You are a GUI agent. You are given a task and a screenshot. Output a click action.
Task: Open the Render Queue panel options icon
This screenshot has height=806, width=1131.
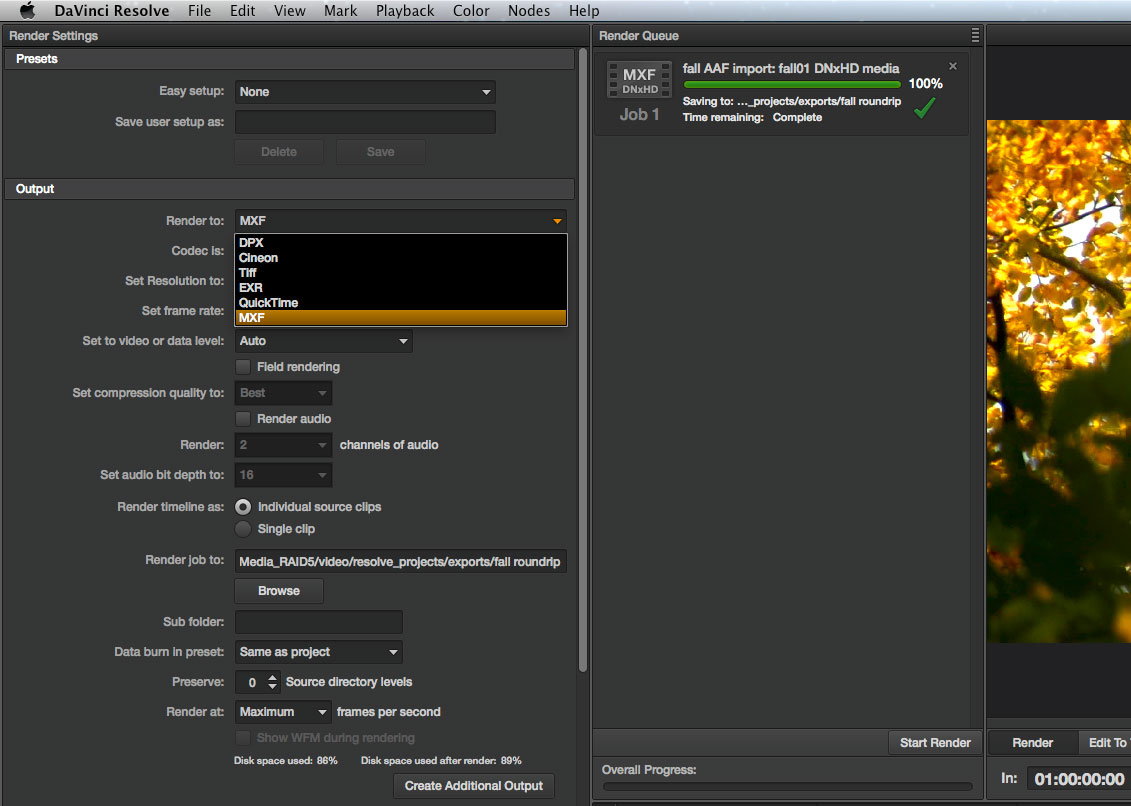point(975,36)
